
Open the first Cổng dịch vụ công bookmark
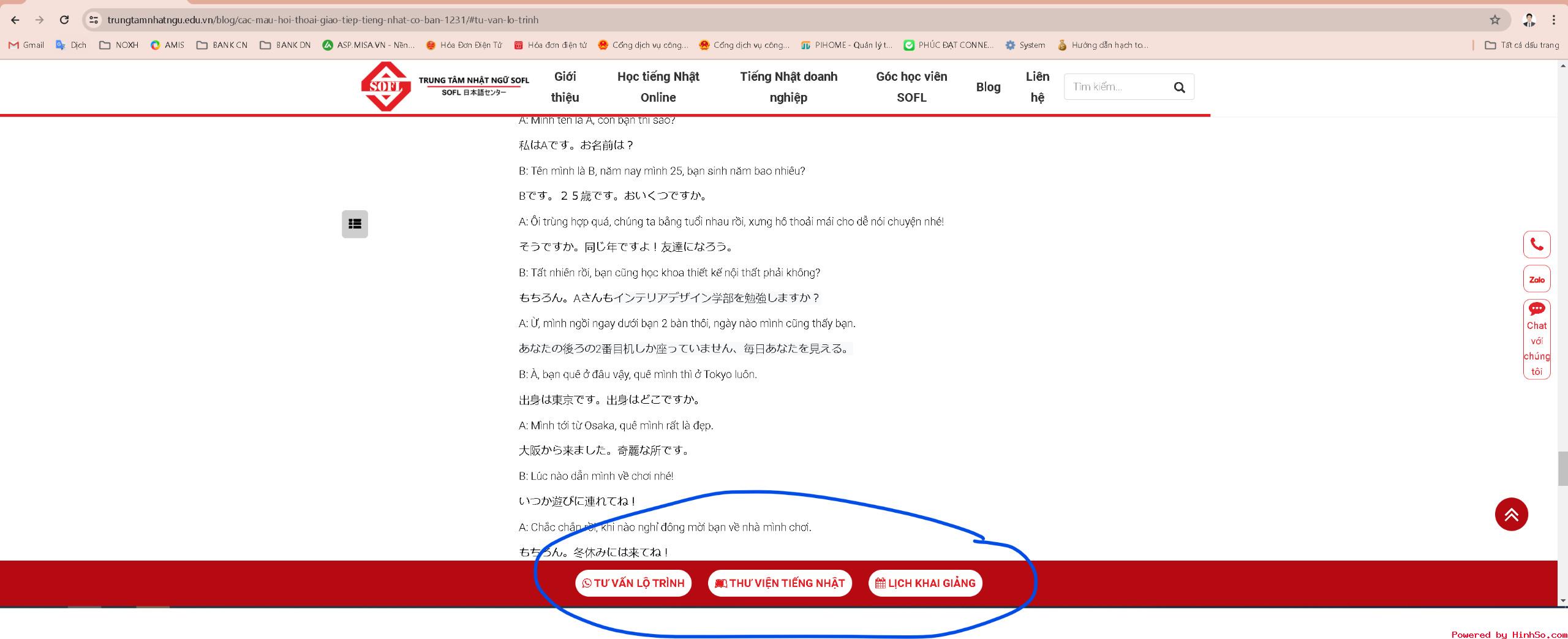[x=643, y=45]
